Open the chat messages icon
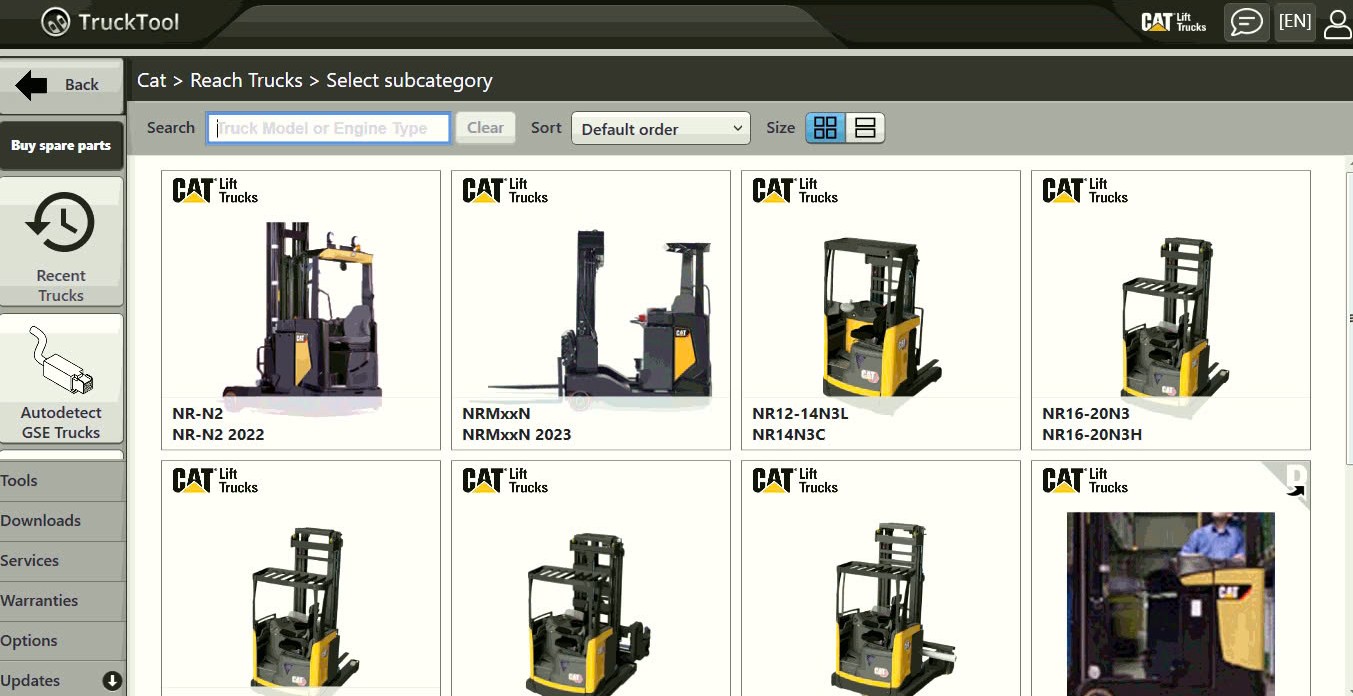Image resolution: width=1353 pixels, height=696 pixels. click(x=1246, y=22)
